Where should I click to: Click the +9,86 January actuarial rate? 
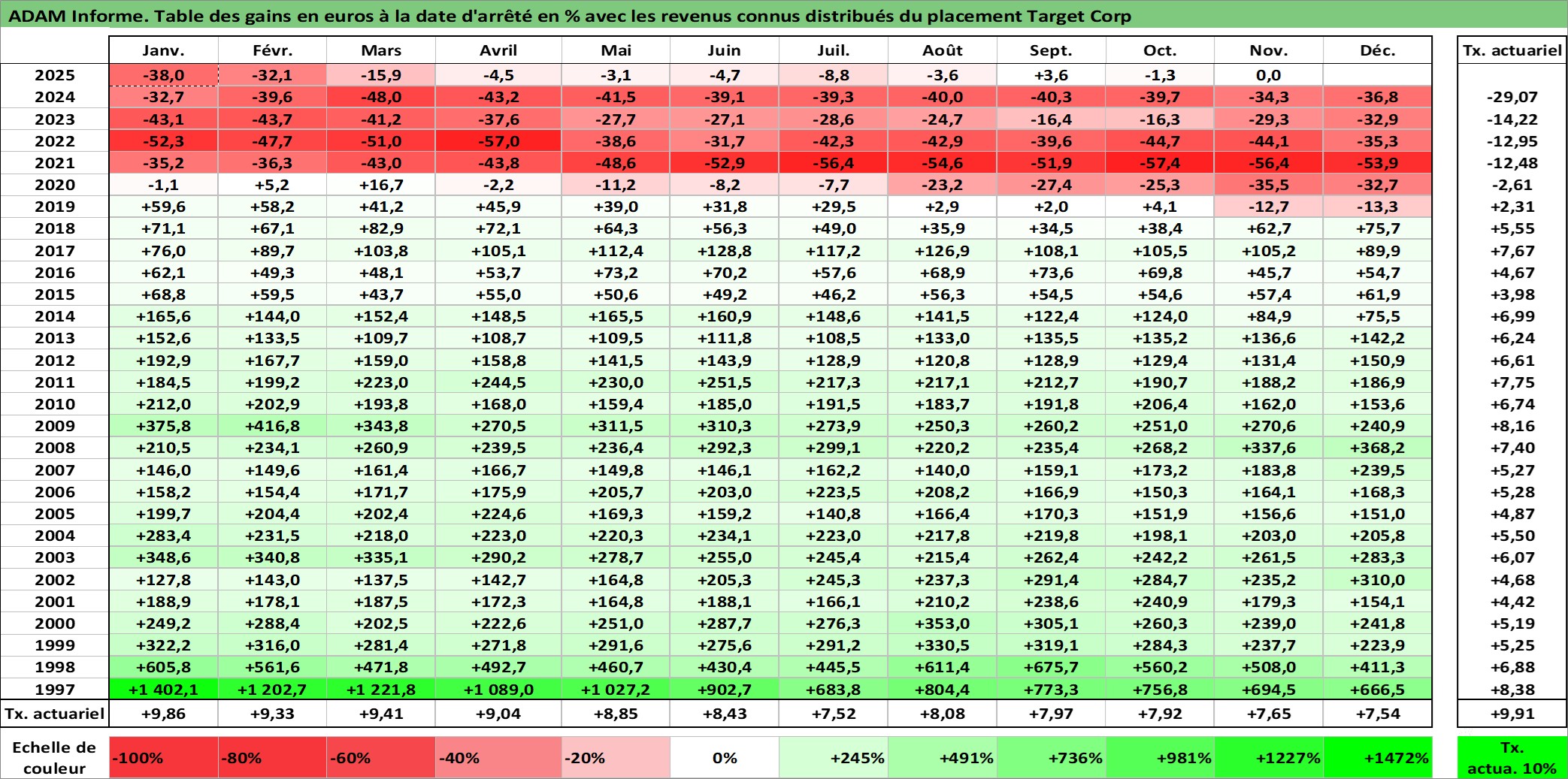(x=163, y=714)
